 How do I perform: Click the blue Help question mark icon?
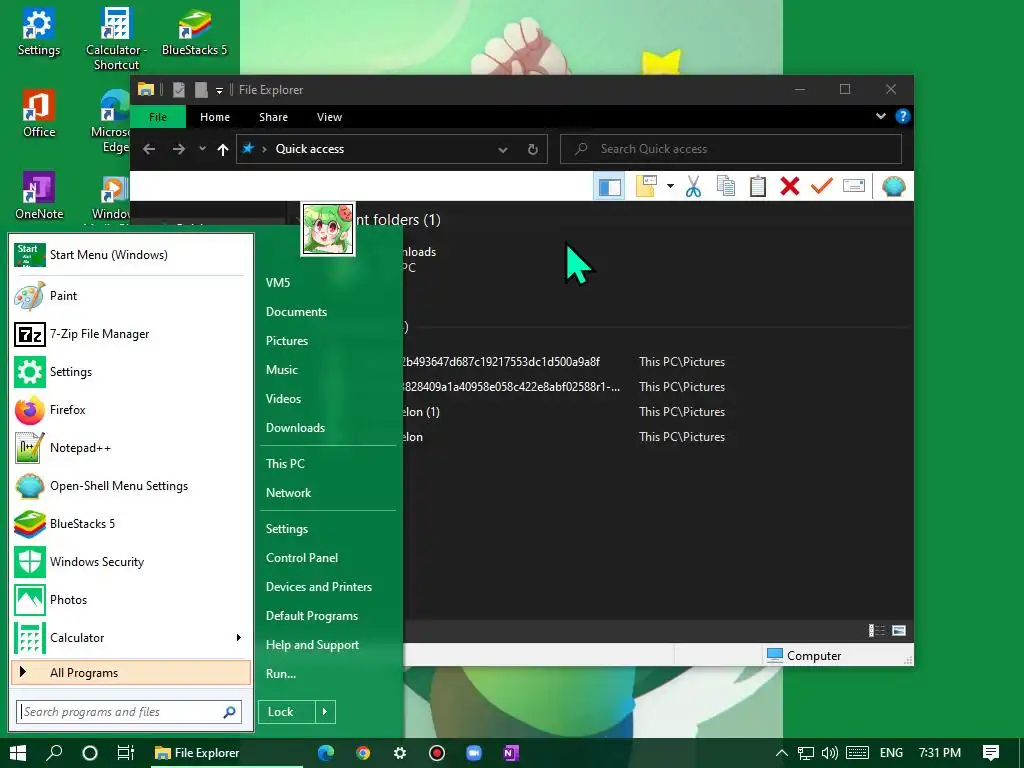903,116
